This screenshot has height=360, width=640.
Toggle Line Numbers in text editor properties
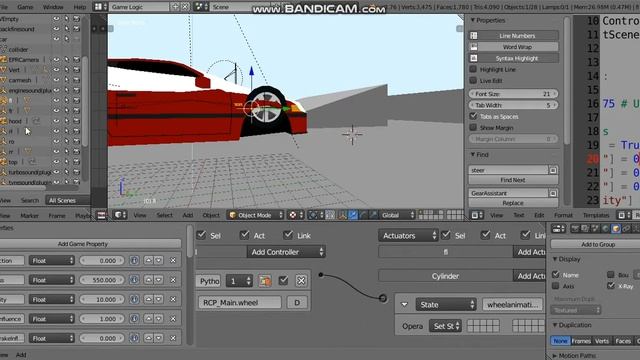coord(513,36)
